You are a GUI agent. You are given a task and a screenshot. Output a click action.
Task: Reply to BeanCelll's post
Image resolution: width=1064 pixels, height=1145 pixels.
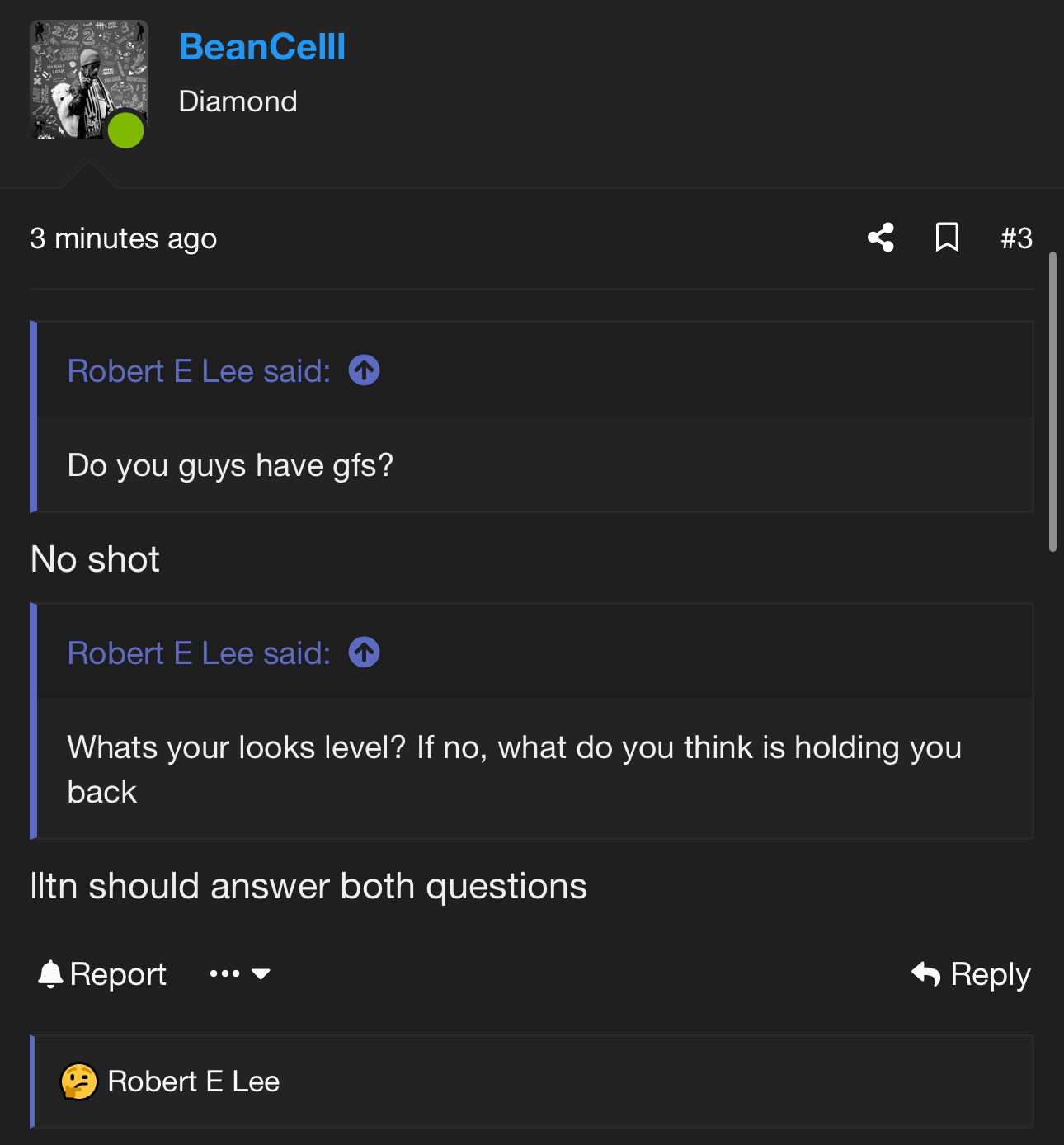tap(971, 974)
